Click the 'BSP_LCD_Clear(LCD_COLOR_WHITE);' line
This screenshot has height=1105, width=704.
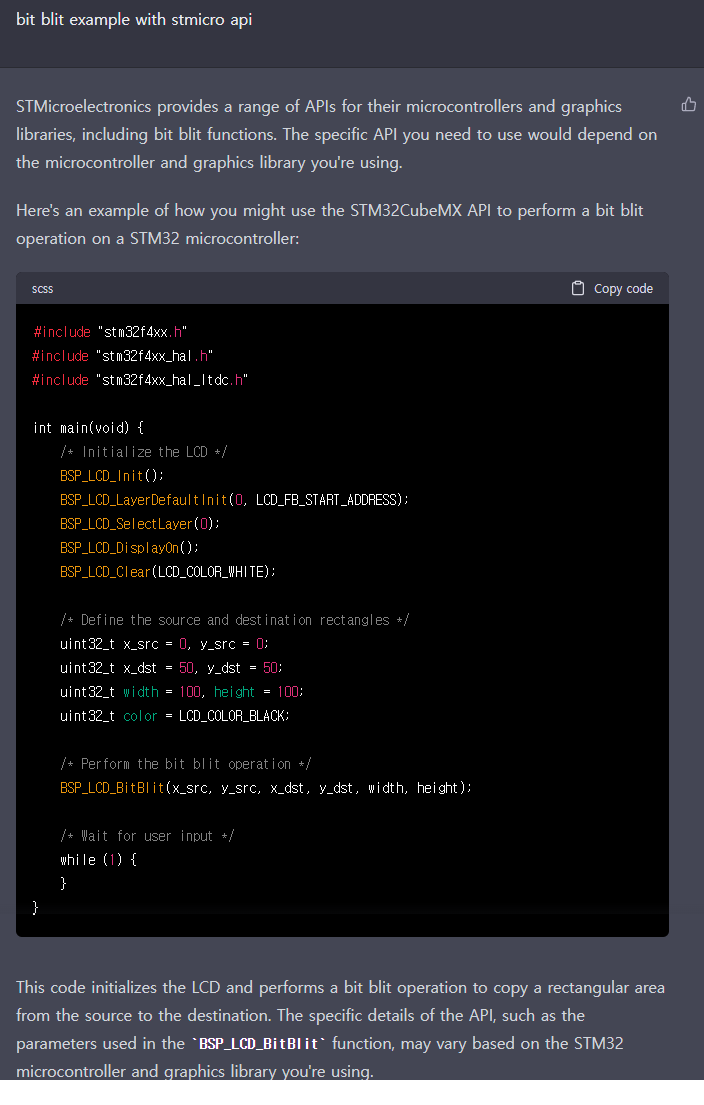168,572
